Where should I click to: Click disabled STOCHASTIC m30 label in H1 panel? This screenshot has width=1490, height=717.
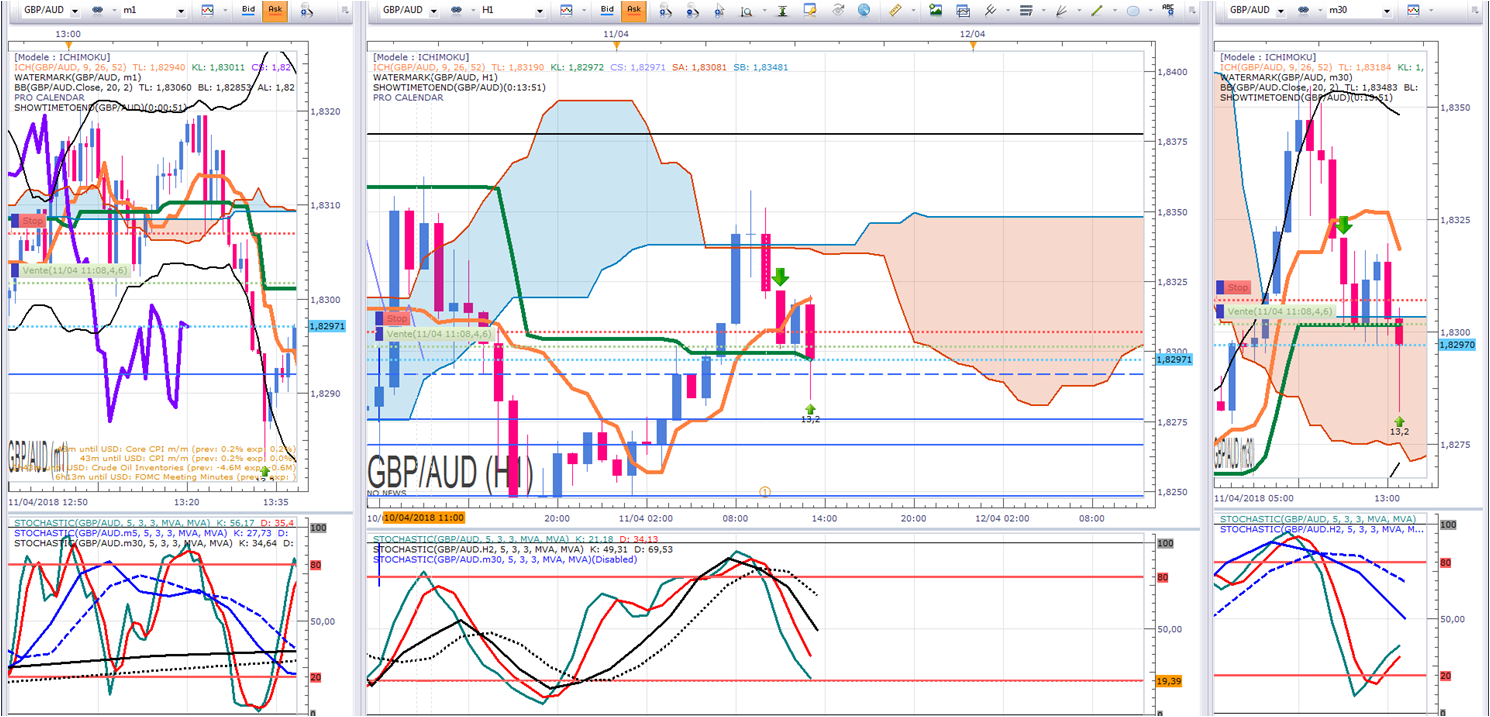pyautogui.click(x=504, y=559)
